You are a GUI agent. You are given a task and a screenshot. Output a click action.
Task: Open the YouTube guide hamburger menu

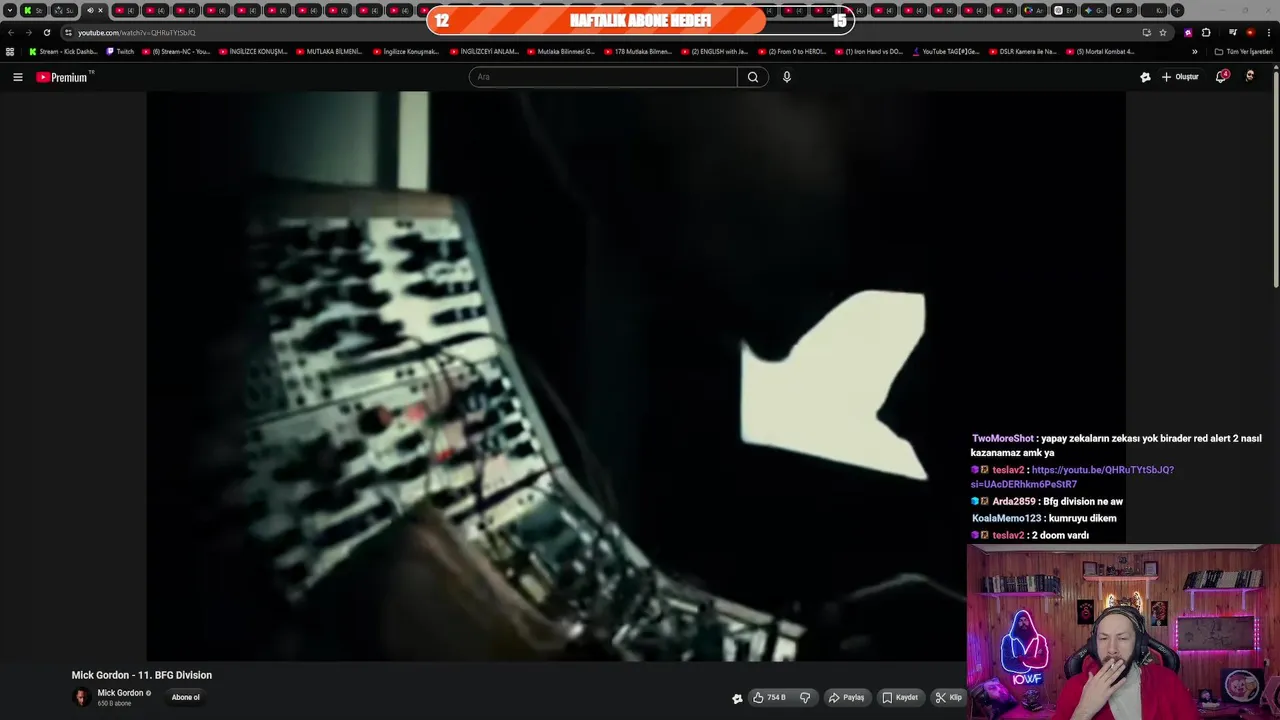(17, 77)
